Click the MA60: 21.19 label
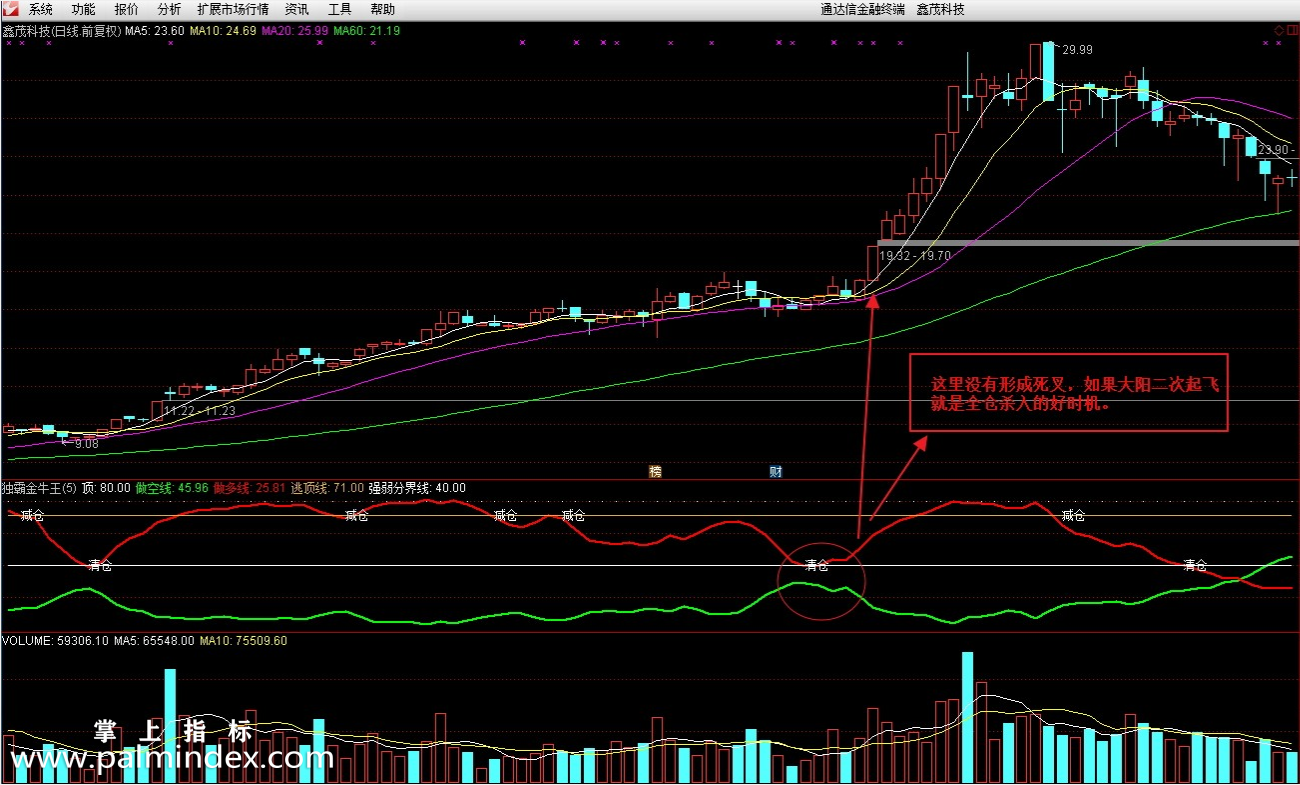 [x=367, y=31]
